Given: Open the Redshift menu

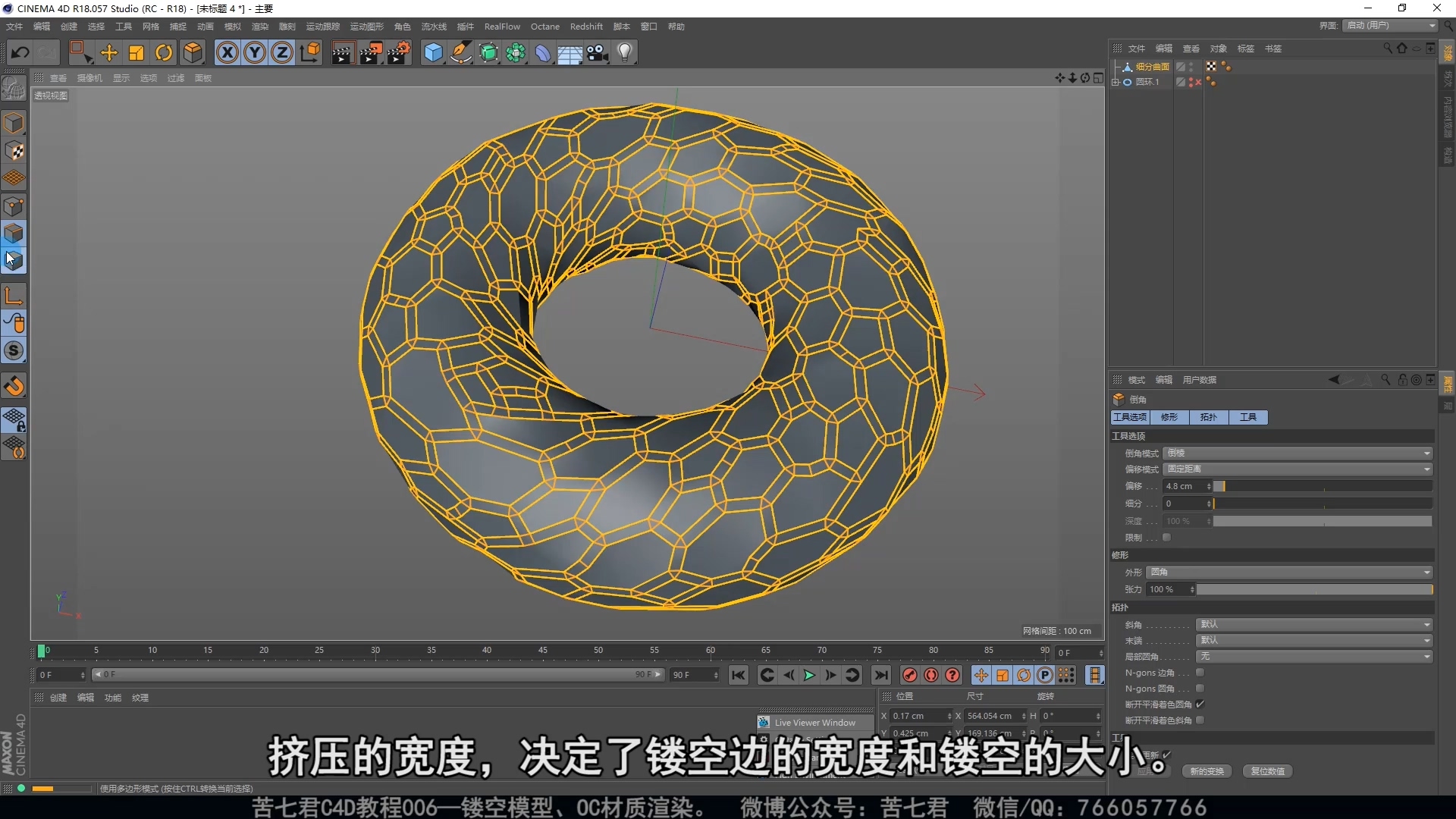Looking at the screenshot, I should (x=586, y=27).
